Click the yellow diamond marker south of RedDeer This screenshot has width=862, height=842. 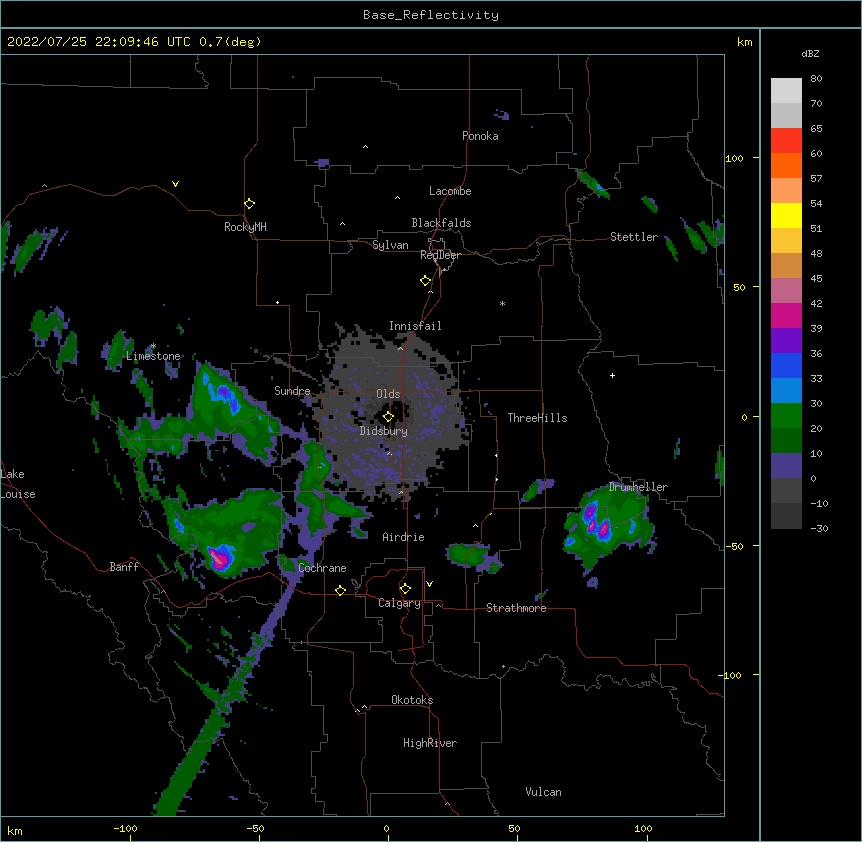(x=425, y=281)
